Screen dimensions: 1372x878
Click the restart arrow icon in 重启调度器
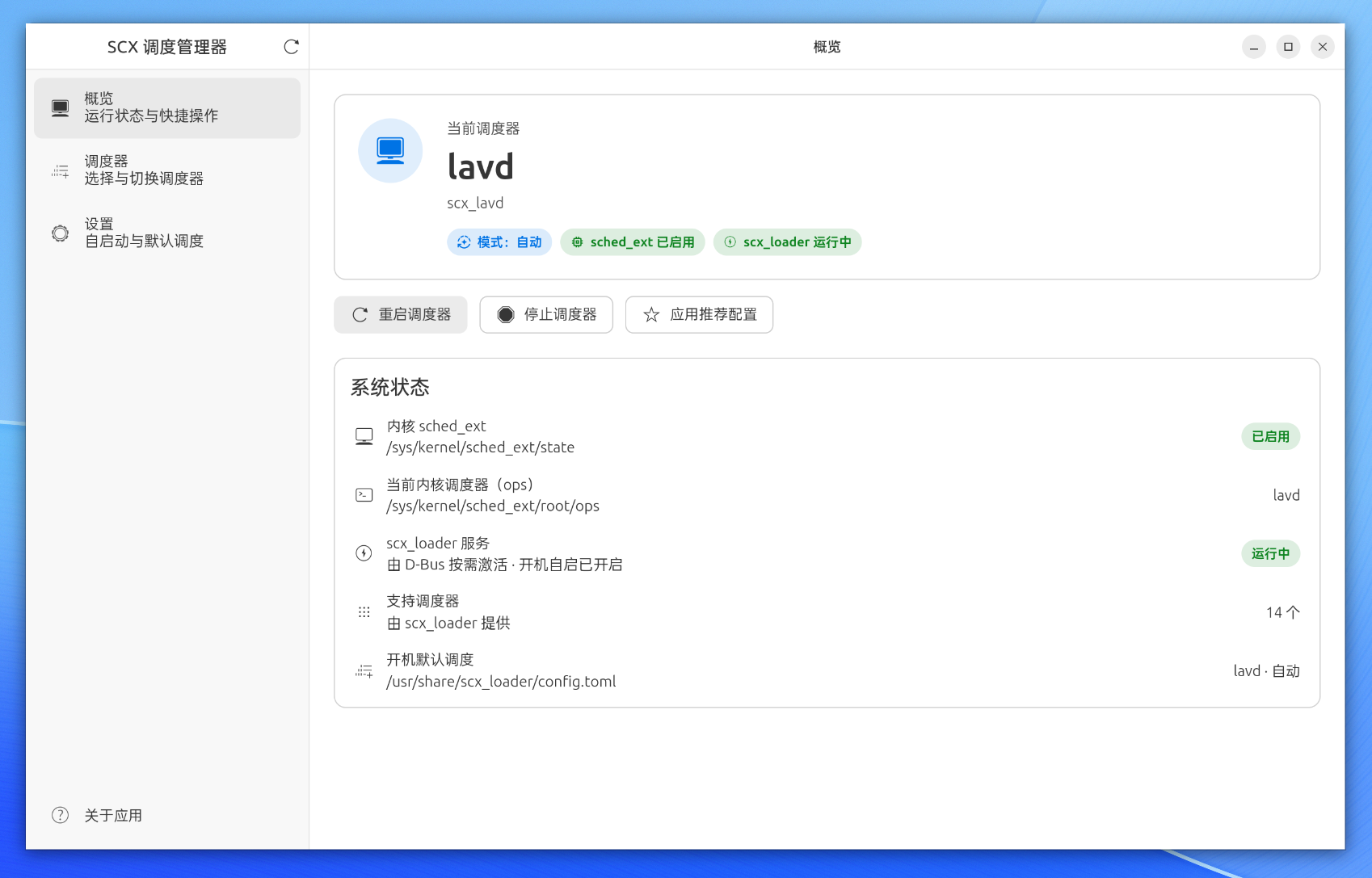click(x=360, y=315)
